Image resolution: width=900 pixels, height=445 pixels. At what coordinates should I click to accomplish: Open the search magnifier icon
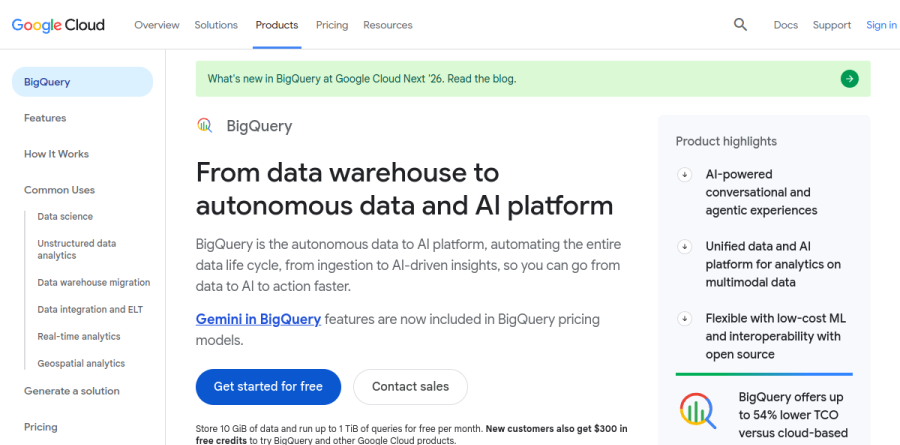(x=740, y=25)
